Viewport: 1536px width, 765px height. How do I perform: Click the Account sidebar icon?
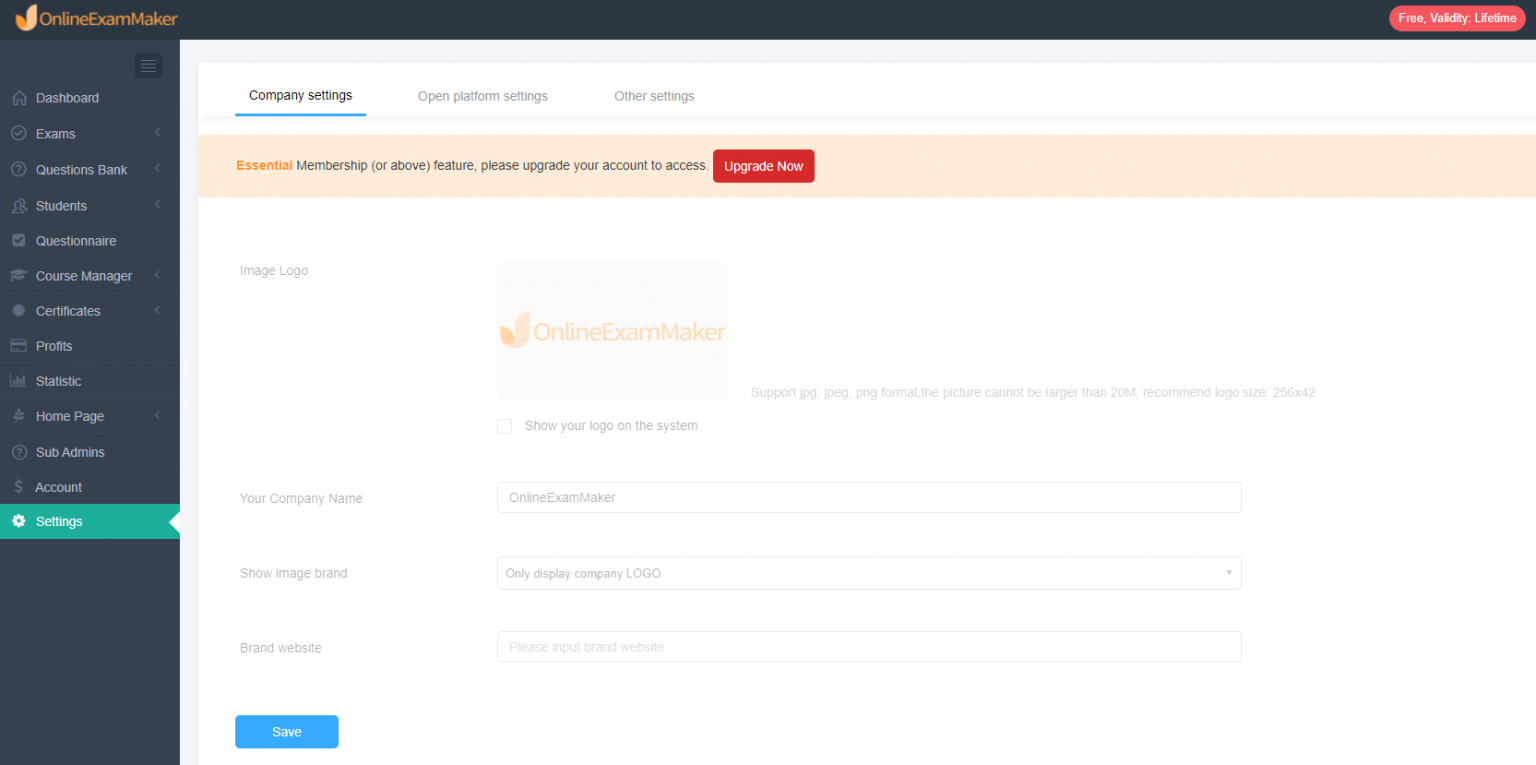(18, 486)
